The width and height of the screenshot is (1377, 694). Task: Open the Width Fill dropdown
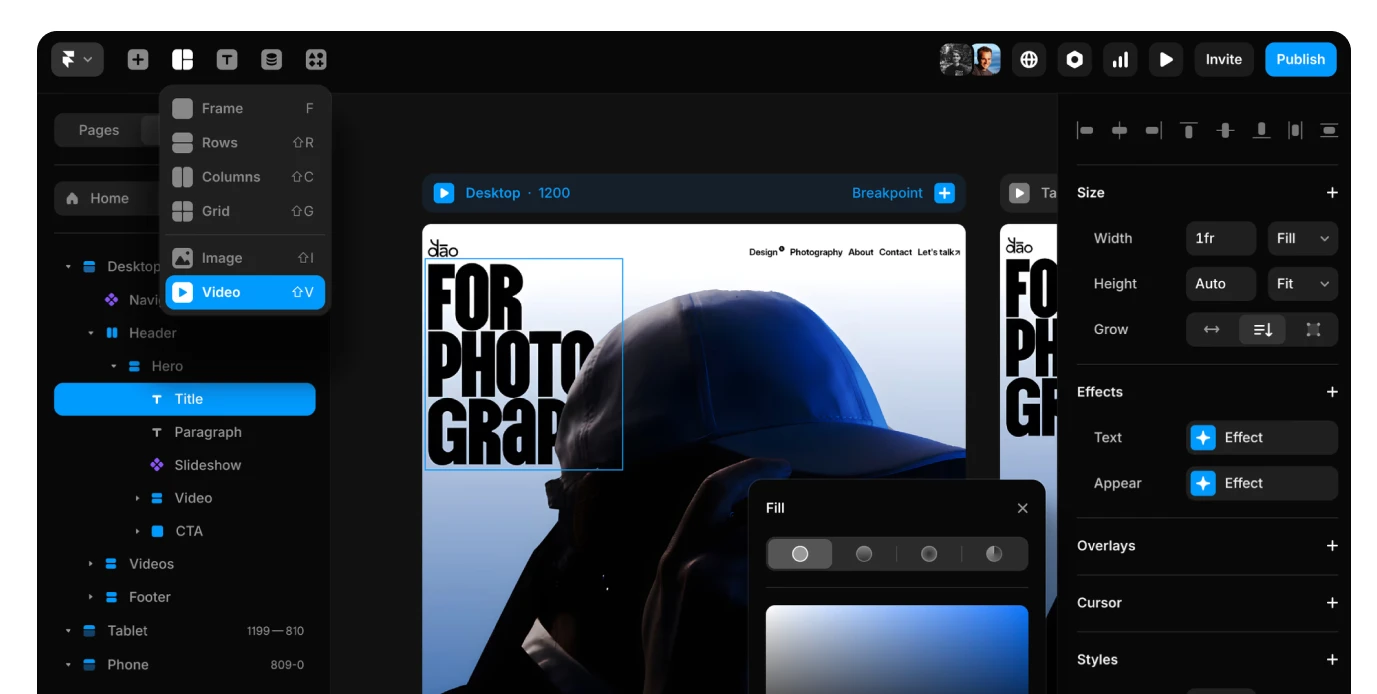(x=1302, y=238)
